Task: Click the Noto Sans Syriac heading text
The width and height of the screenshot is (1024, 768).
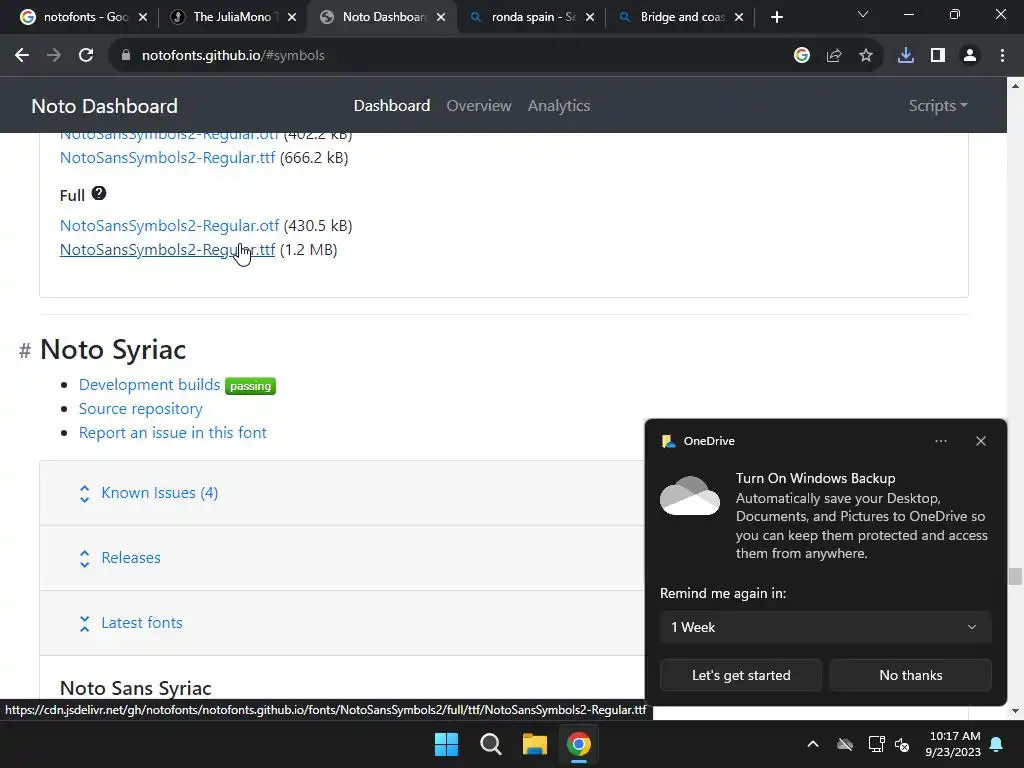Action: (x=135, y=688)
